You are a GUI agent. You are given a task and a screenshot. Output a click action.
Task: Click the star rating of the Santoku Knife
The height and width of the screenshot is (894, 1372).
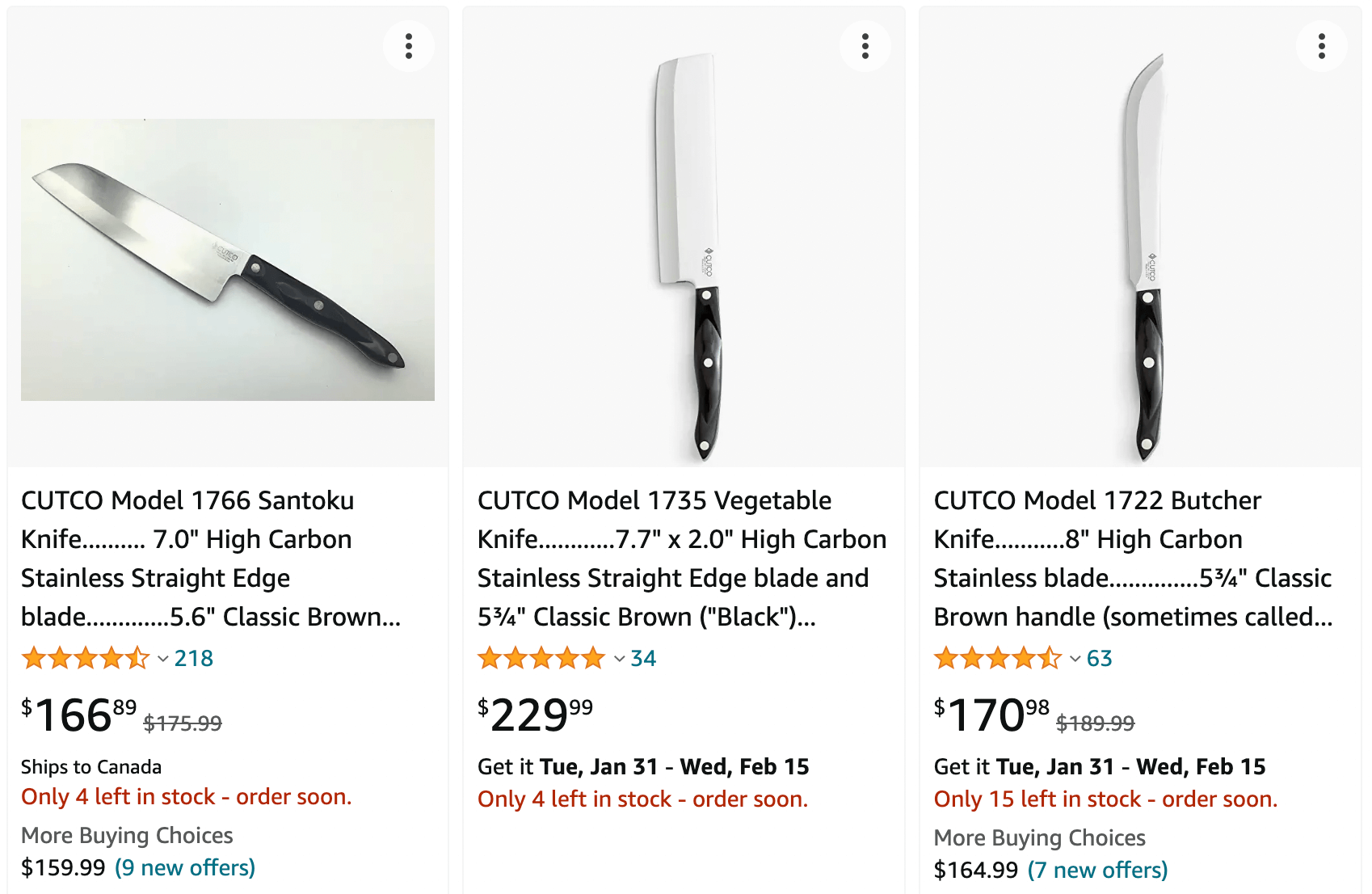coord(85,658)
